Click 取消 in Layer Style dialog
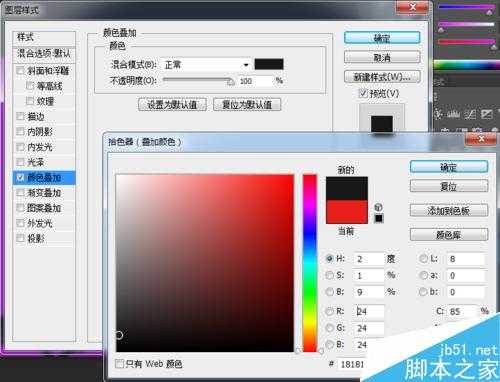500x382 pixels. click(x=382, y=58)
